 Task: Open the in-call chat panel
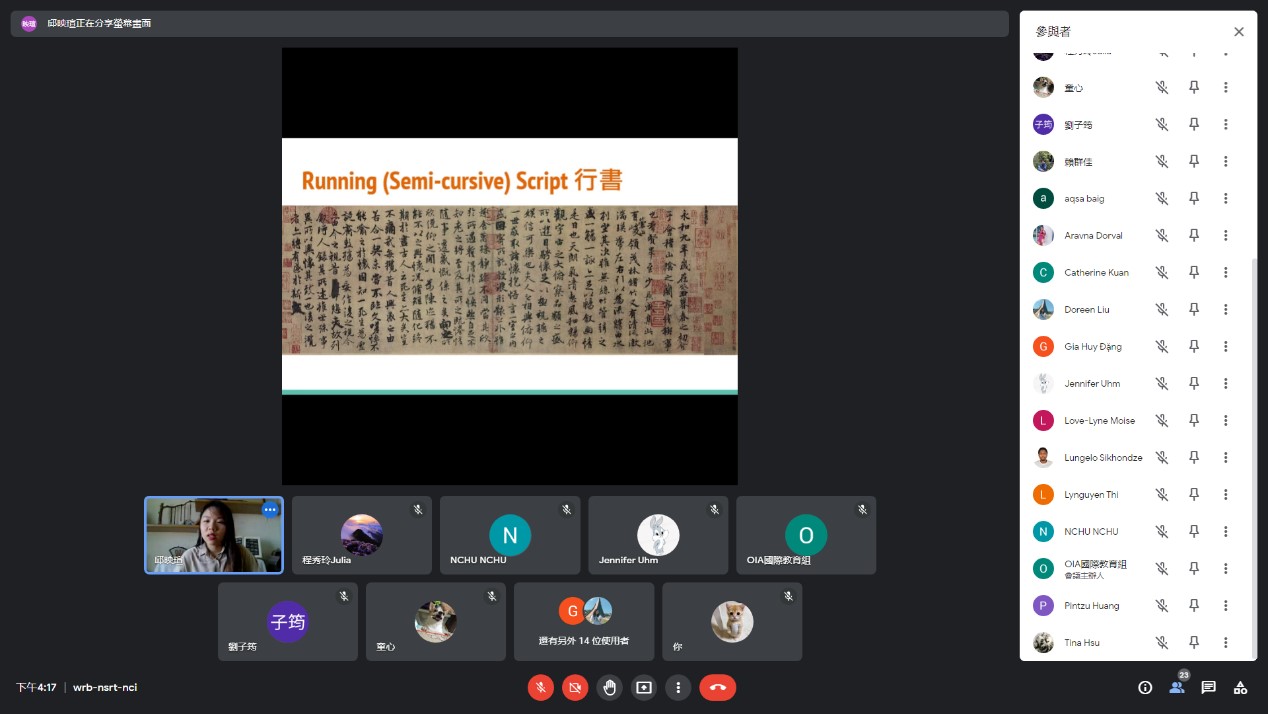tap(1209, 687)
